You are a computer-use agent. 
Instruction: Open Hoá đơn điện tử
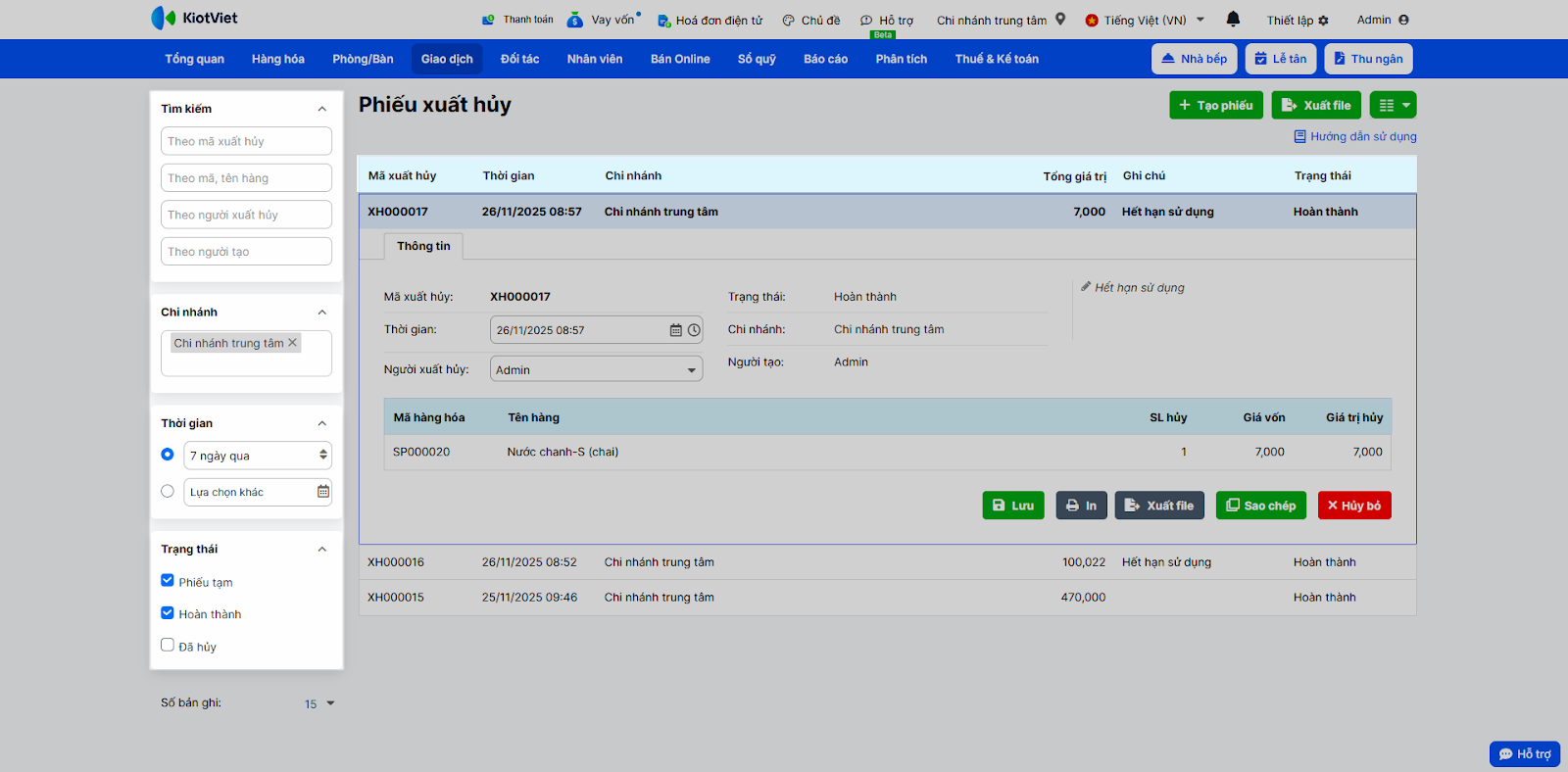point(710,20)
